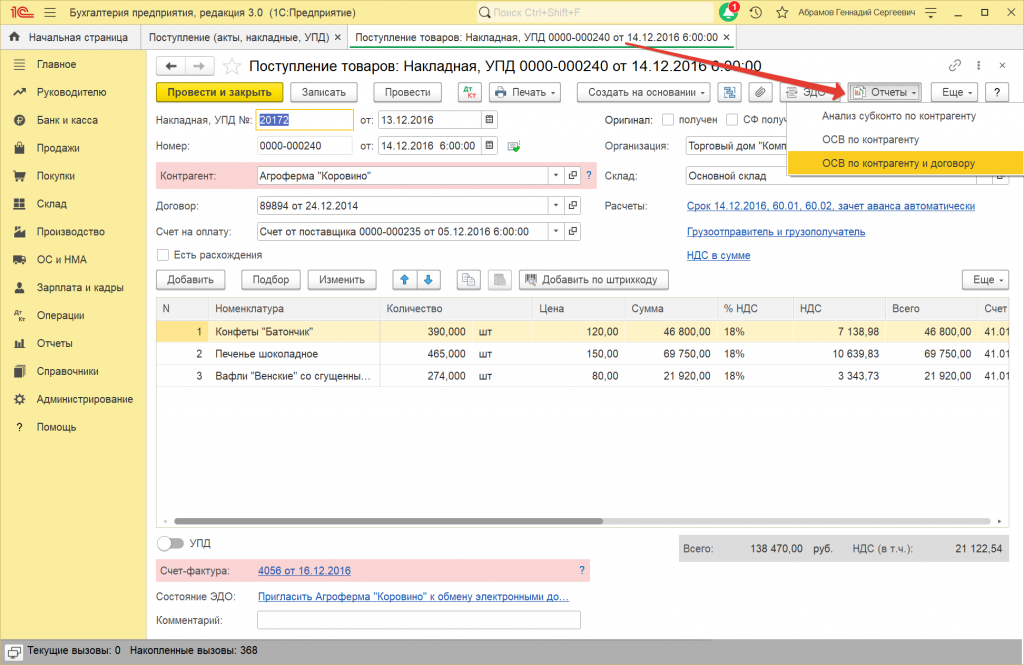Open document structure icon next to Создать на основании
The height and width of the screenshot is (665, 1024).
[x=729, y=92]
